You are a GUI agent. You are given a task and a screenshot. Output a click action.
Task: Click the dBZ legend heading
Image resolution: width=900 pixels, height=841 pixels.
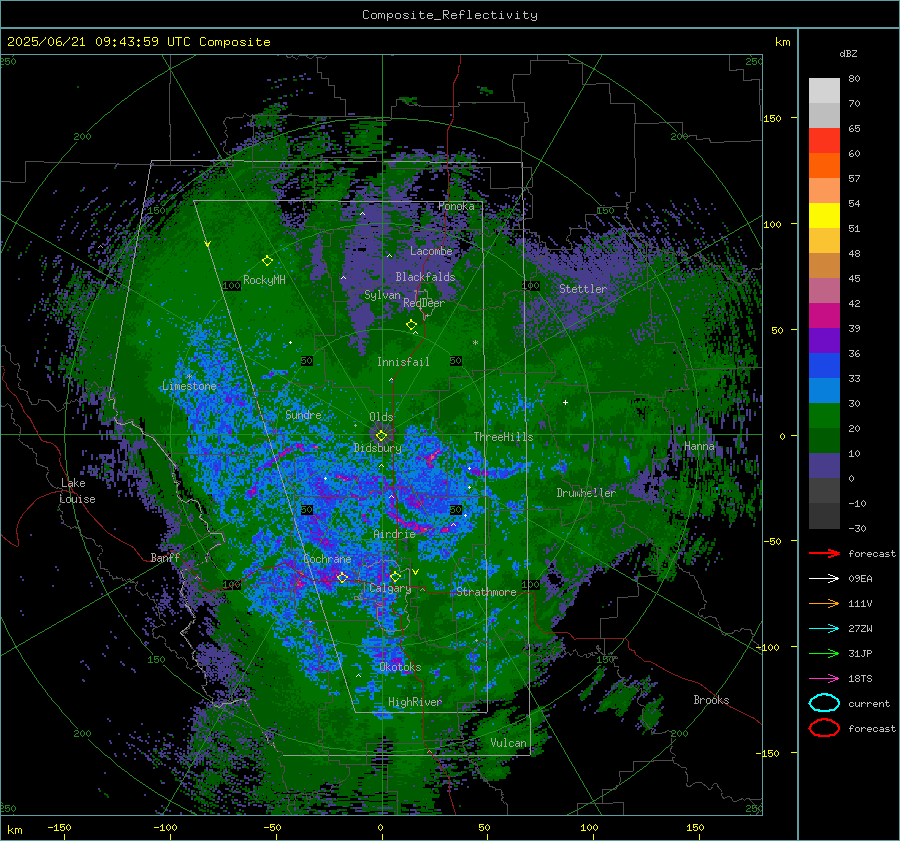[x=848, y=54]
